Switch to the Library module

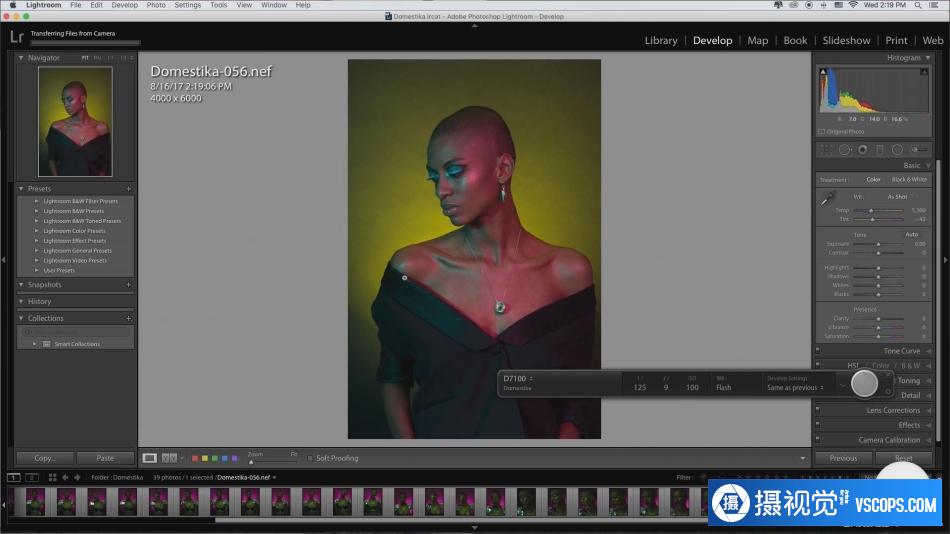660,40
